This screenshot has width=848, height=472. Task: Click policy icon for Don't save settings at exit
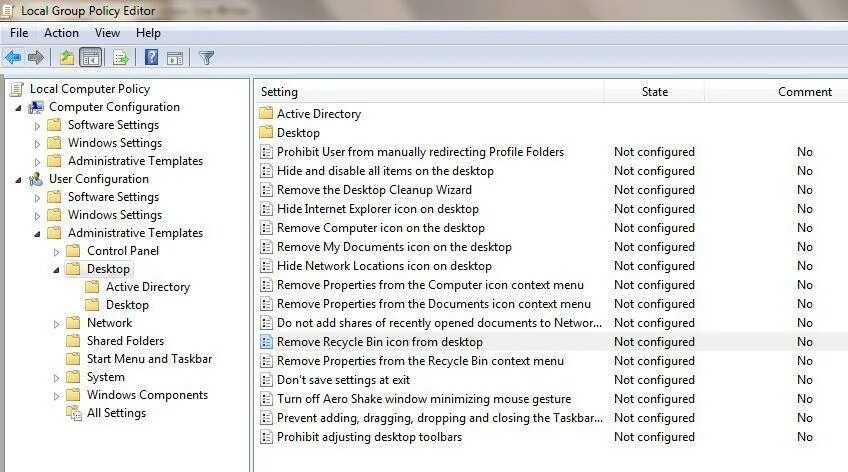(266, 380)
